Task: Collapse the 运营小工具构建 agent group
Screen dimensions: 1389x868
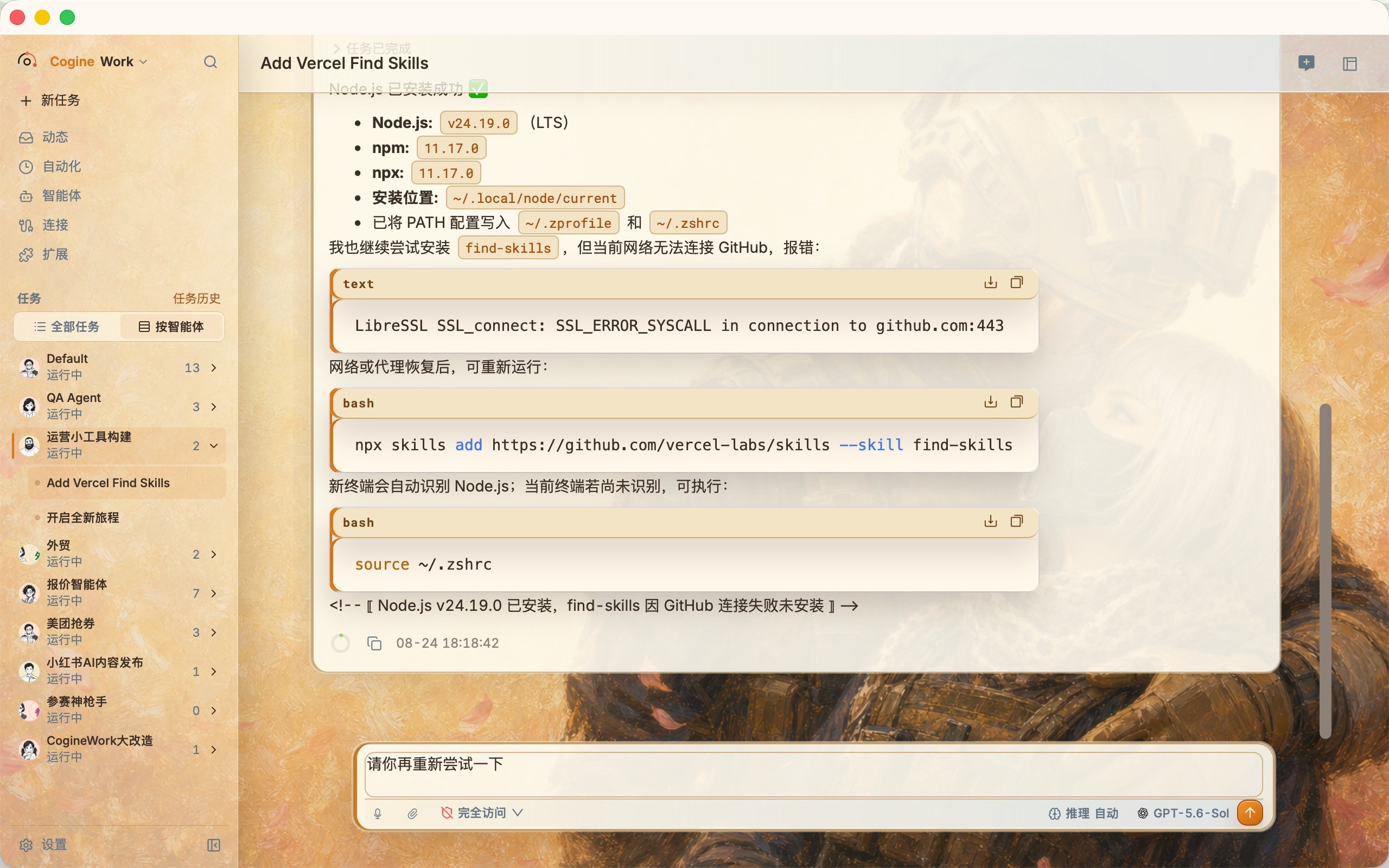Action: (x=214, y=445)
